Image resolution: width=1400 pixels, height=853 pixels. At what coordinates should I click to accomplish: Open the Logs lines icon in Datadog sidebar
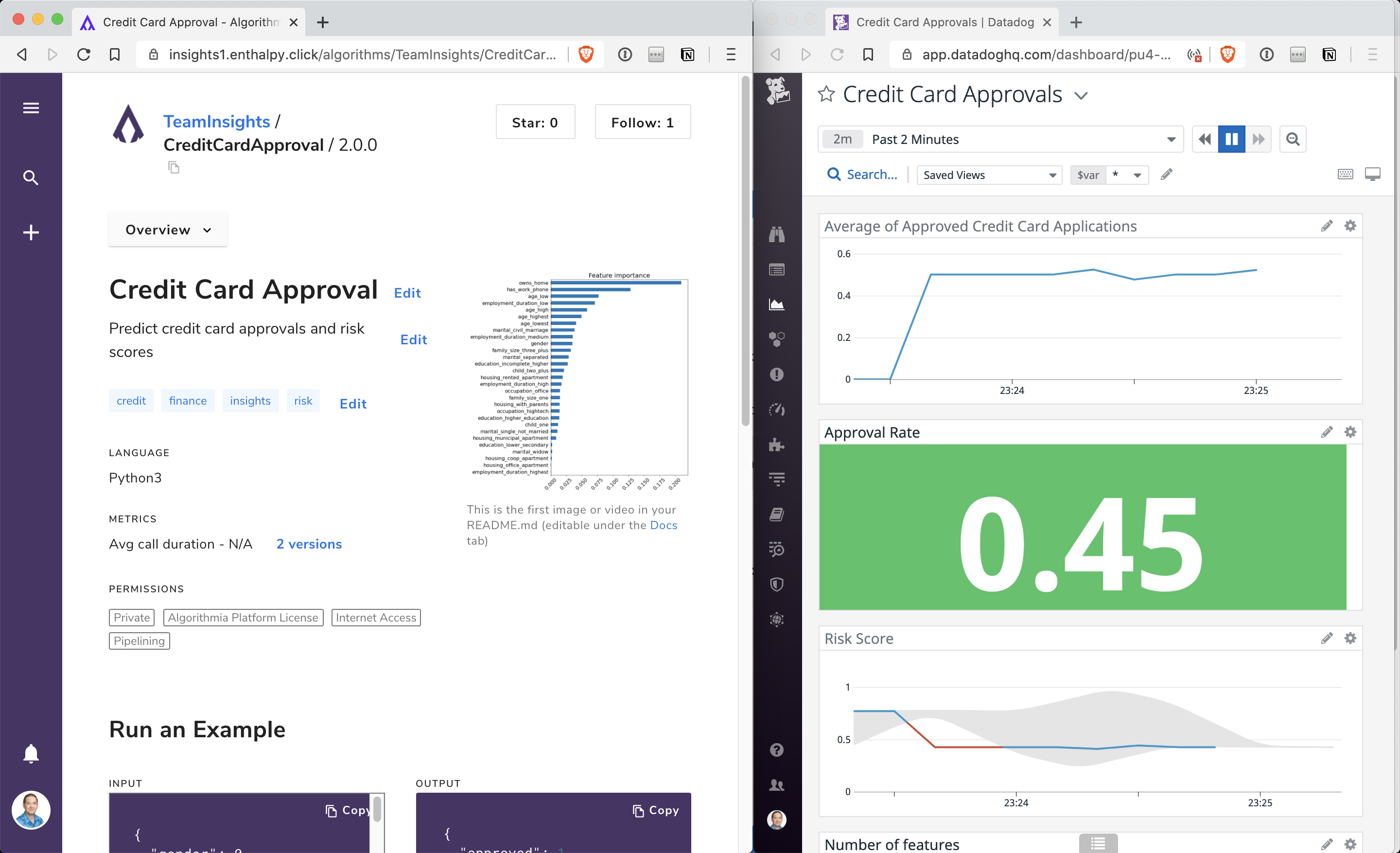777,480
